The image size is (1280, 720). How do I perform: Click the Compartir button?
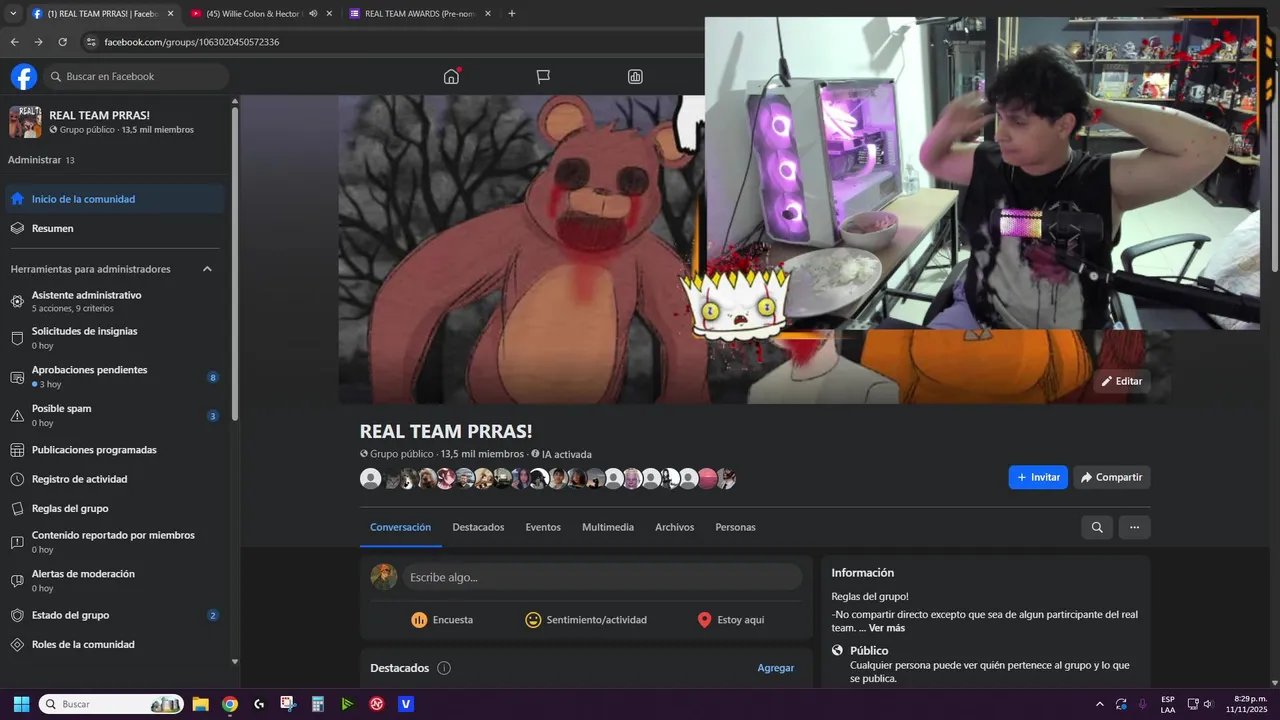(1112, 477)
